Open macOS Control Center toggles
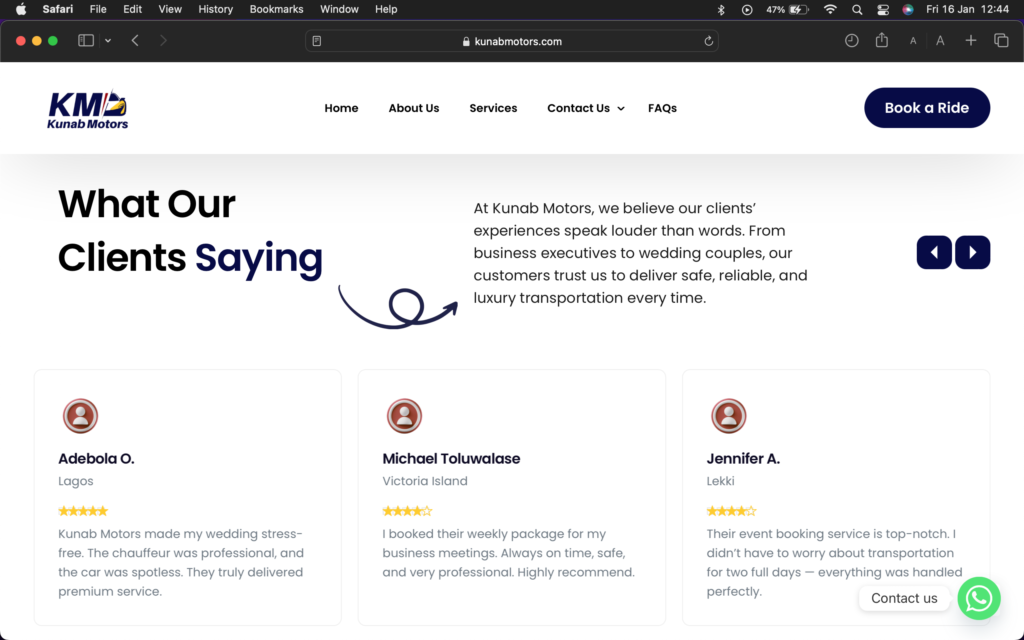The width and height of the screenshot is (1024, 640). tap(883, 10)
